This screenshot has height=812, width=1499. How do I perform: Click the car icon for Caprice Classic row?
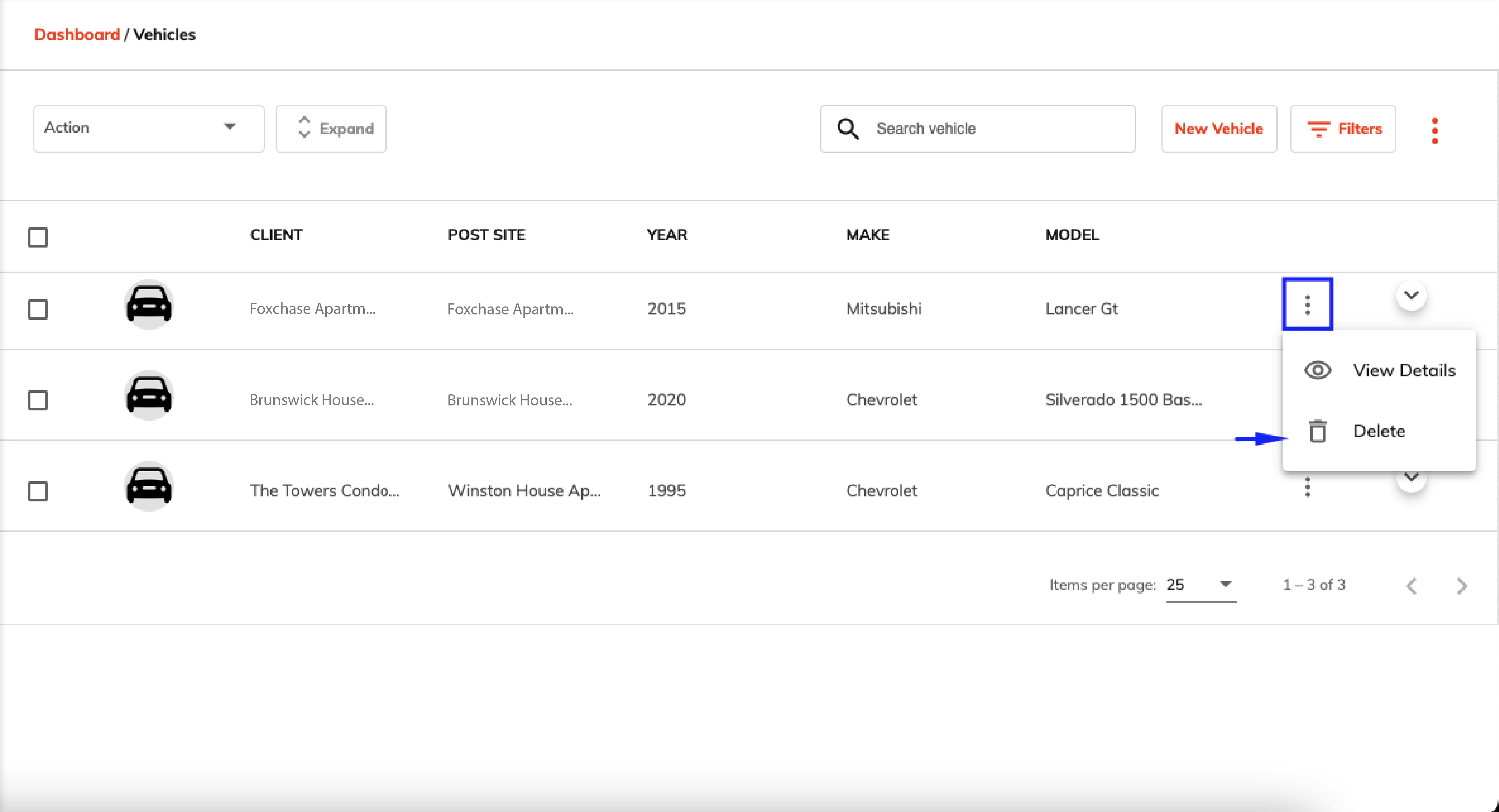tap(149, 486)
